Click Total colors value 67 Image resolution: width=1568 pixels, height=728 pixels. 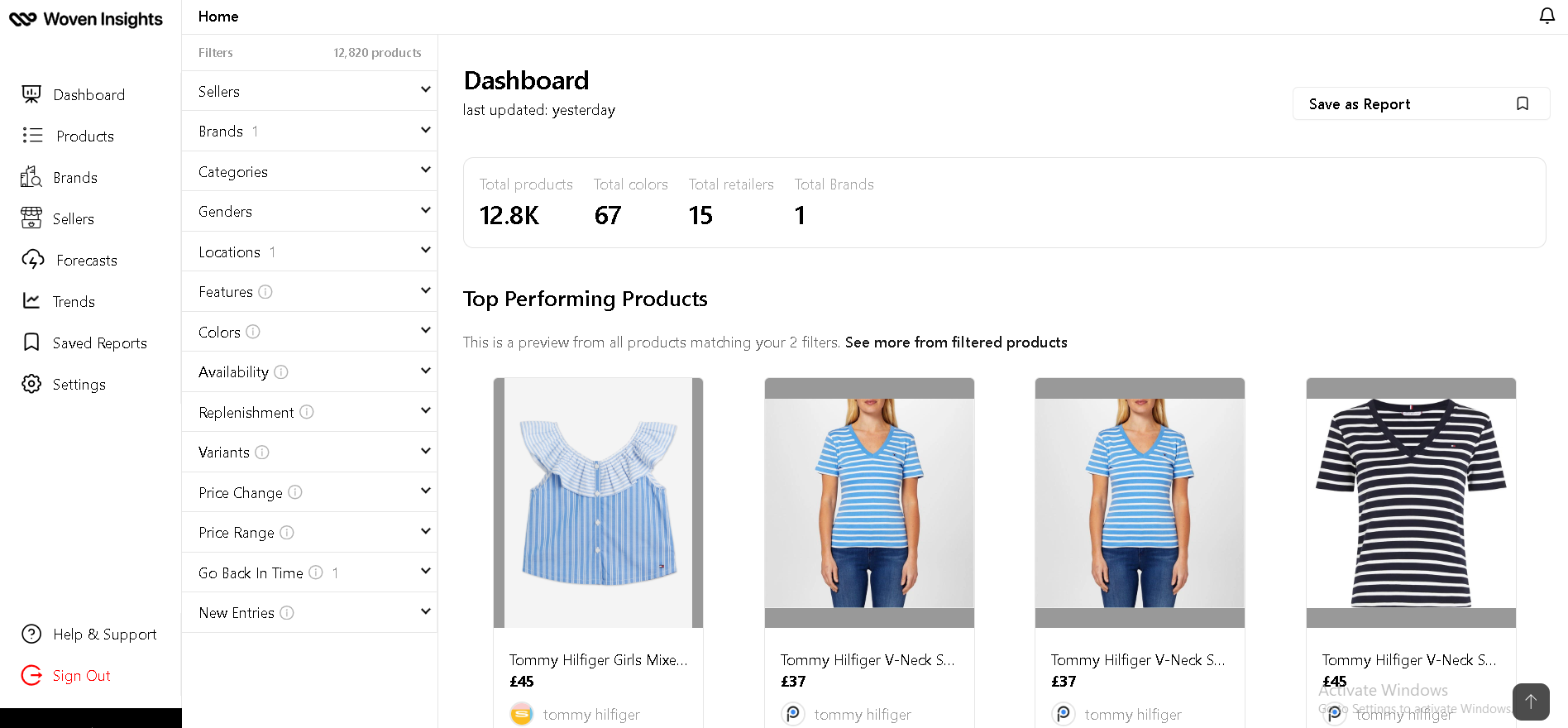[x=608, y=215]
